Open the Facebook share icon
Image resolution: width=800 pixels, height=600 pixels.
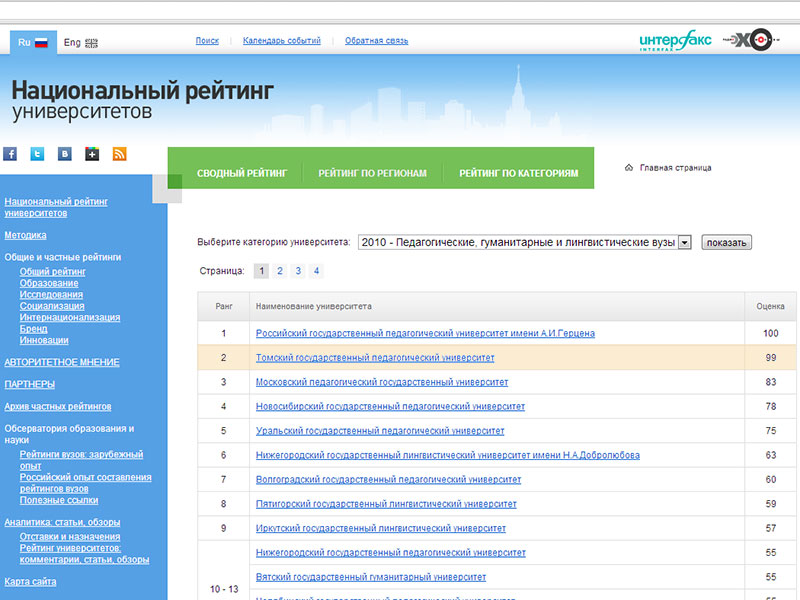coord(10,154)
